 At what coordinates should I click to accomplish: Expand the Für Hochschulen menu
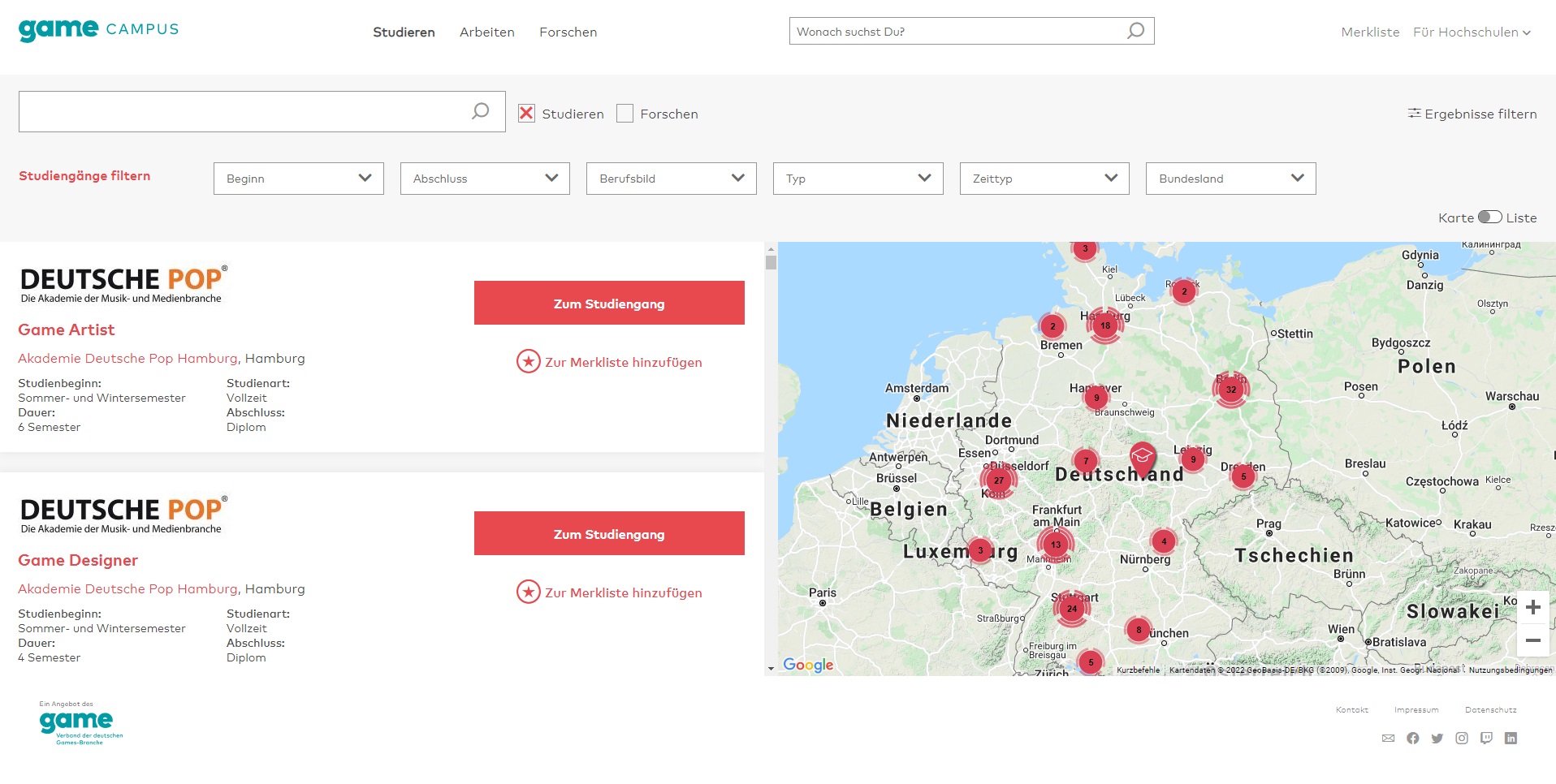[1472, 32]
